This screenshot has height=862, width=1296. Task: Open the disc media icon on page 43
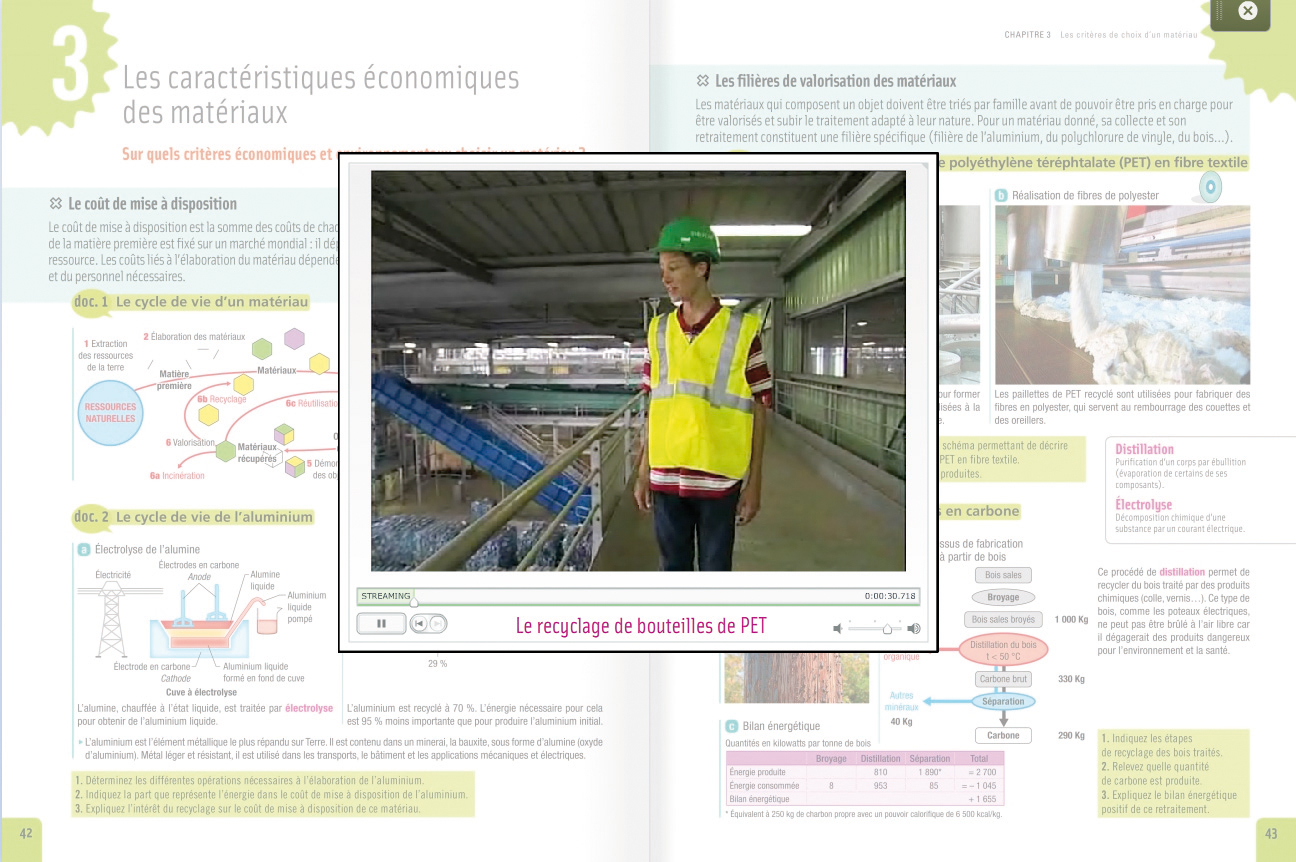[1210, 185]
